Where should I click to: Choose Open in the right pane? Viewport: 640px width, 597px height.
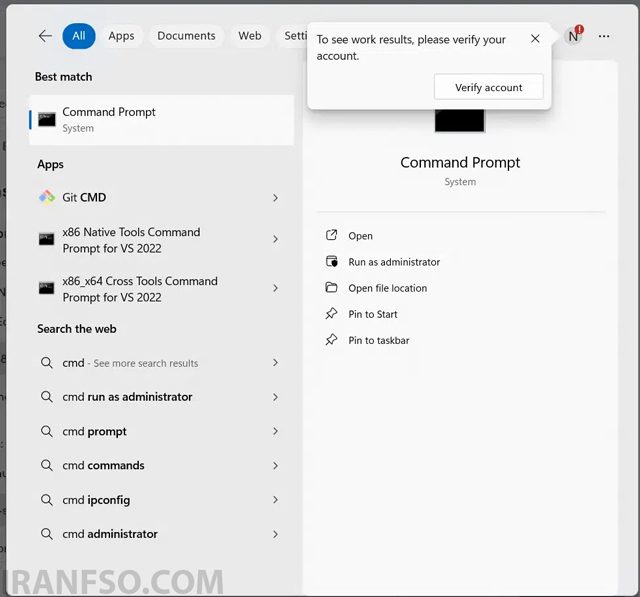pos(360,236)
